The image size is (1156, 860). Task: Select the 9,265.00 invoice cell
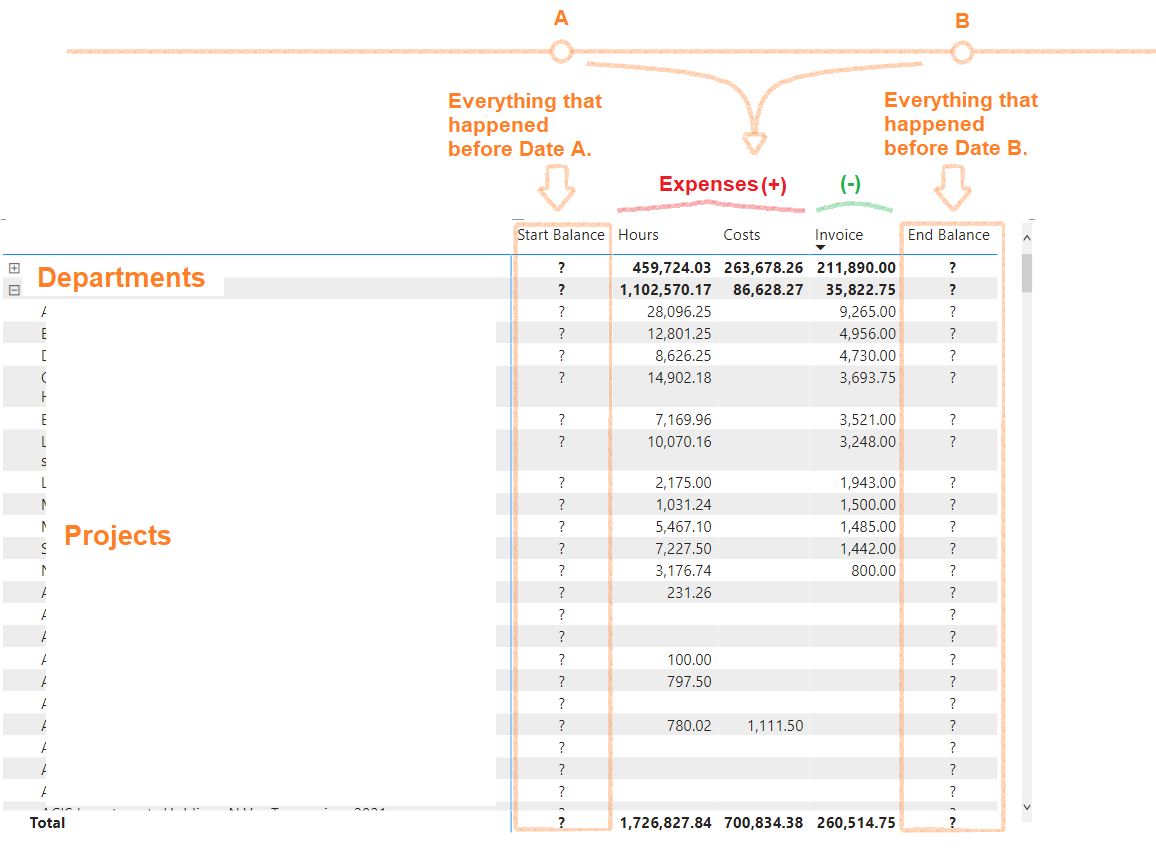tap(868, 312)
